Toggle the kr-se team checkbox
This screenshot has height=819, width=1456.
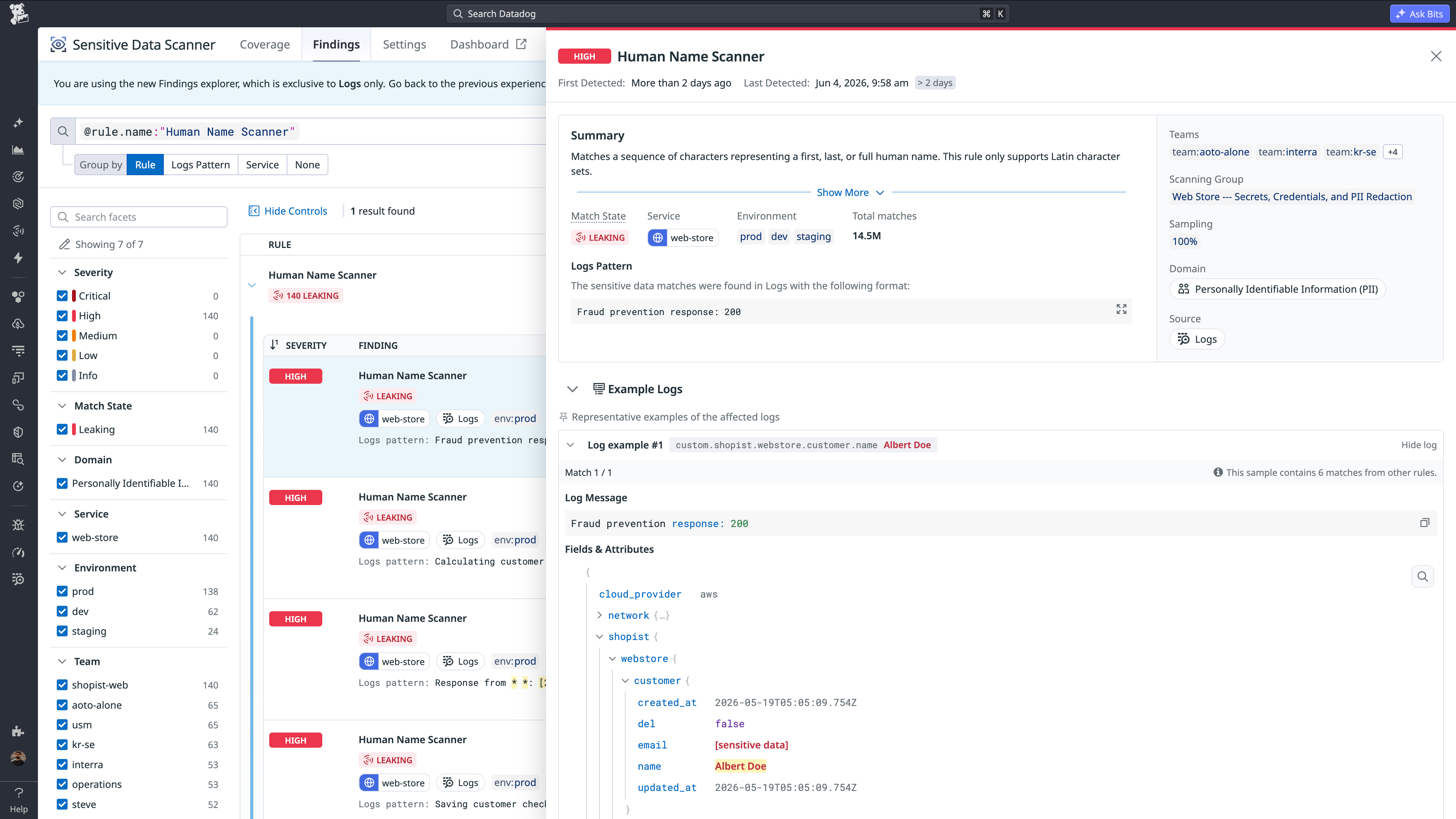click(62, 744)
